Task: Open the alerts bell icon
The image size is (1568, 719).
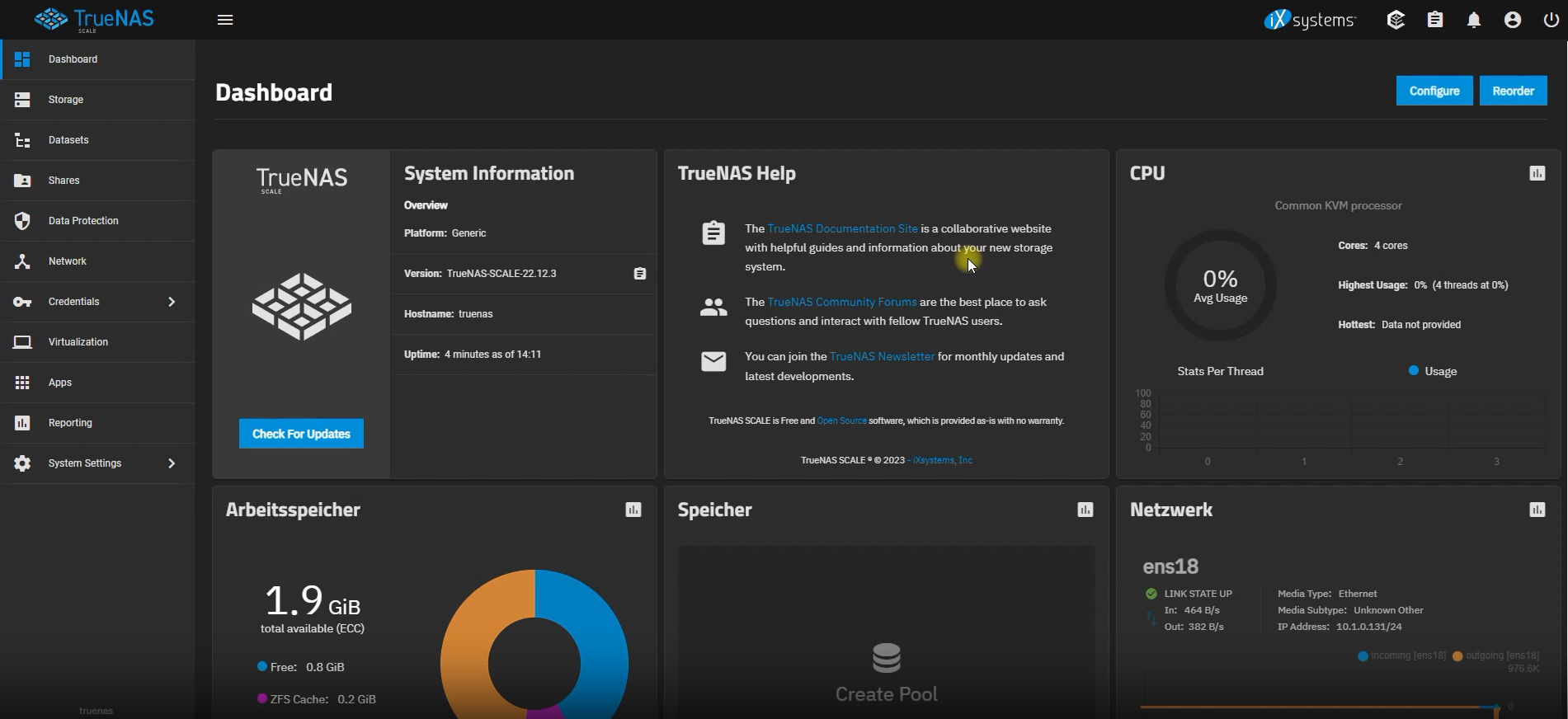Action: tap(1474, 20)
